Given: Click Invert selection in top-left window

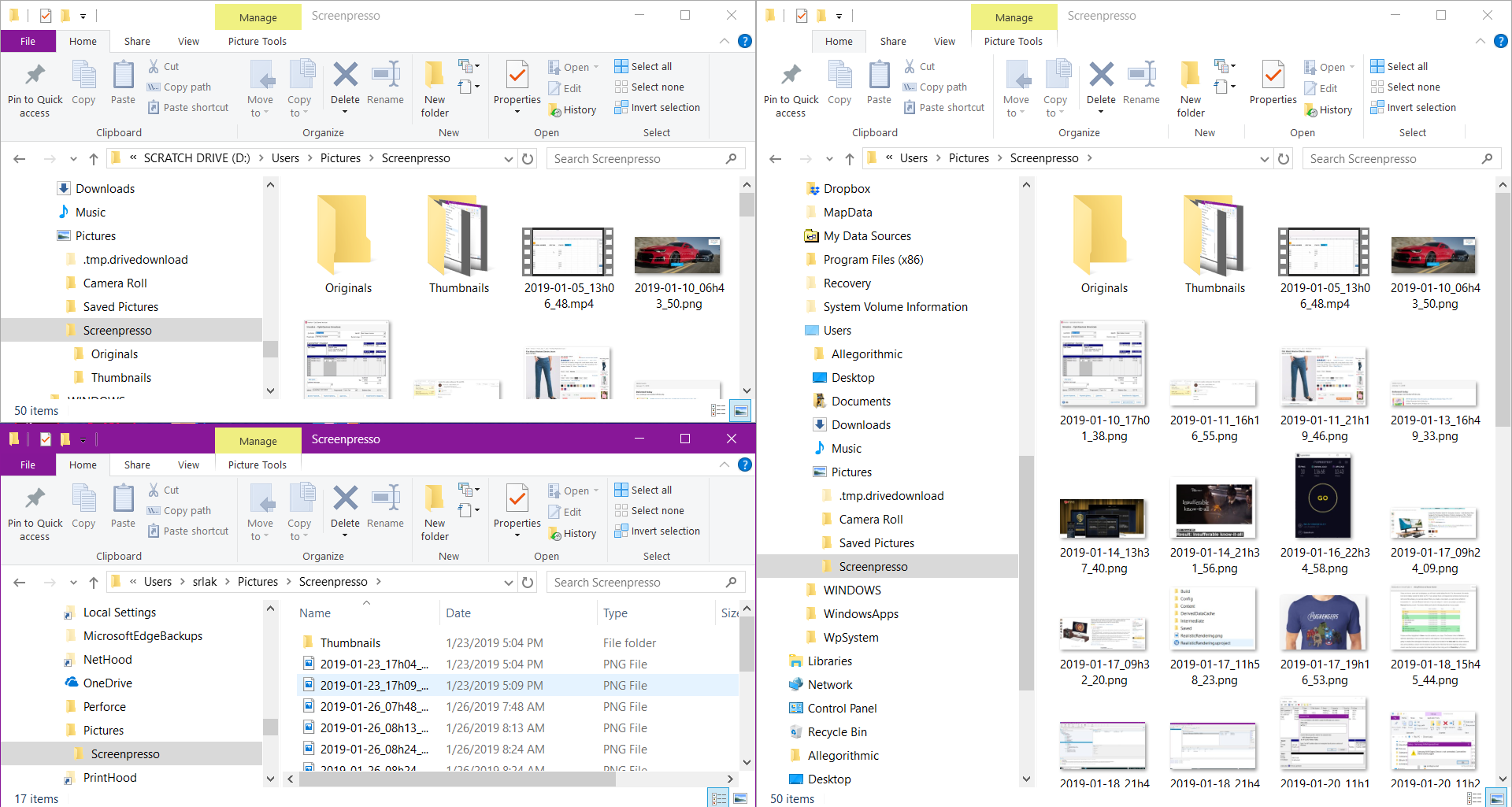Looking at the screenshot, I should coord(657,108).
